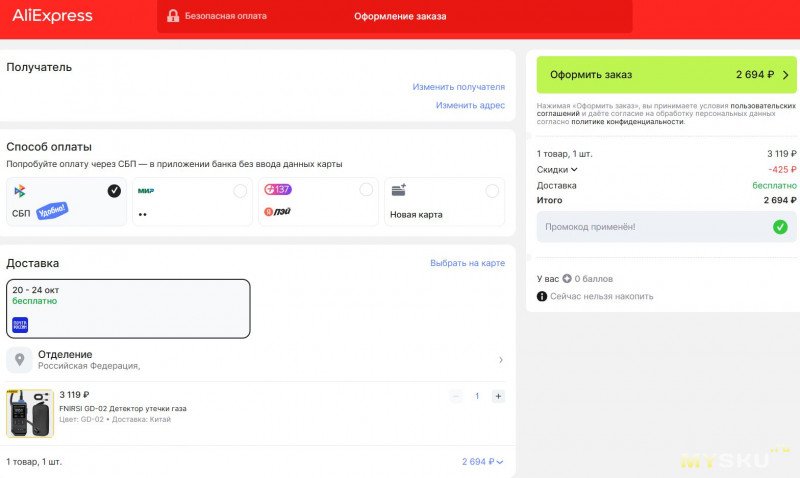Click the plus points icon near У вас
The image size is (800, 478).
tap(567, 278)
